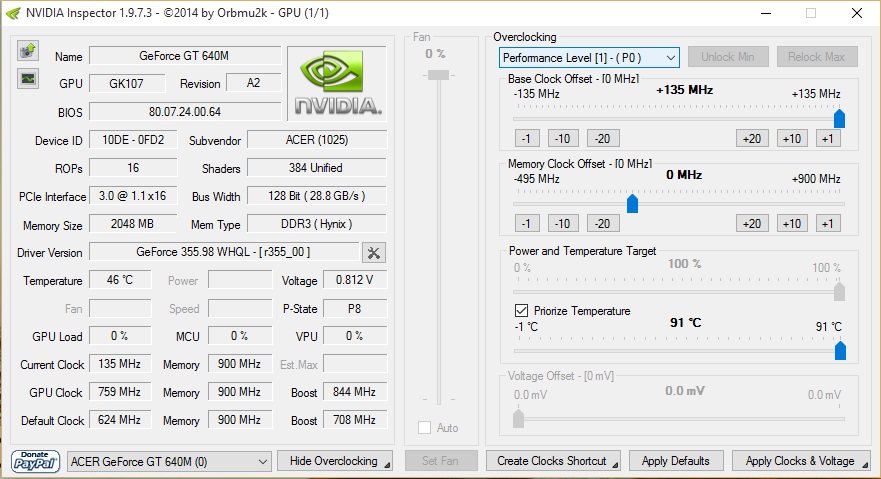
Task: Click the upload screenshot icon beside Name
Action: 28,51
